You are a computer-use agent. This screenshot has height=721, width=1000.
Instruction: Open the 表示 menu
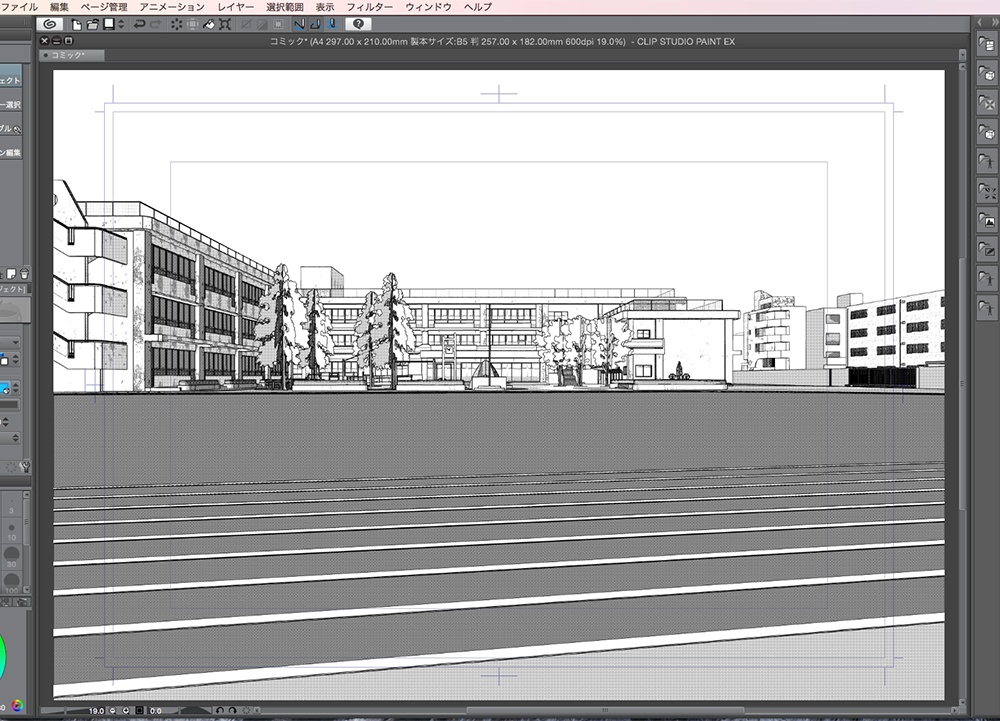pos(325,7)
